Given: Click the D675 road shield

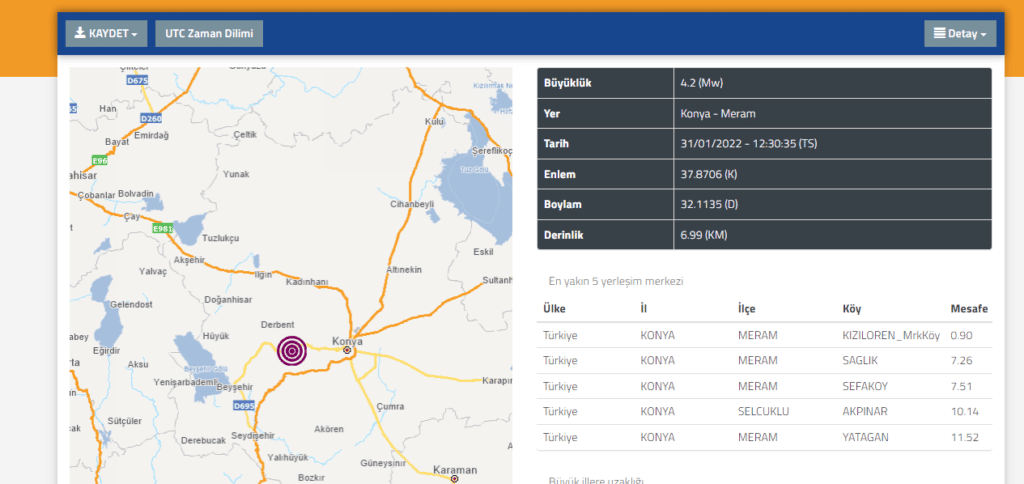Looking at the screenshot, I should pyautogui.click(x=138, y=79).
